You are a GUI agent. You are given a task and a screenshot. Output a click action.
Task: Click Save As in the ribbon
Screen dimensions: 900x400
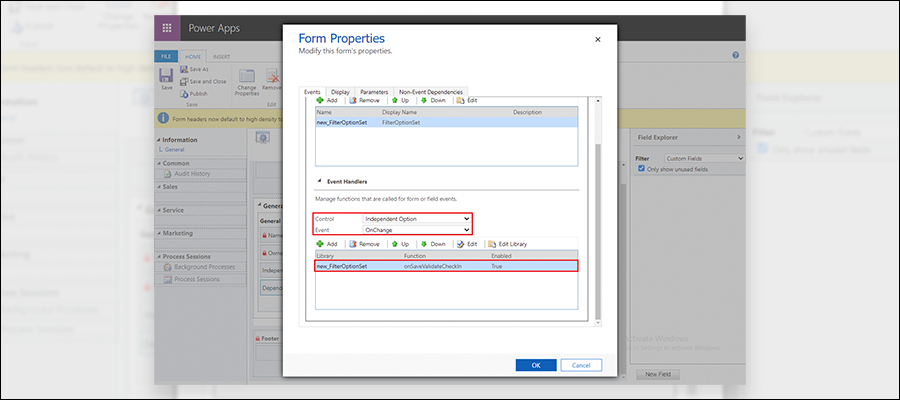click(195, 69)
